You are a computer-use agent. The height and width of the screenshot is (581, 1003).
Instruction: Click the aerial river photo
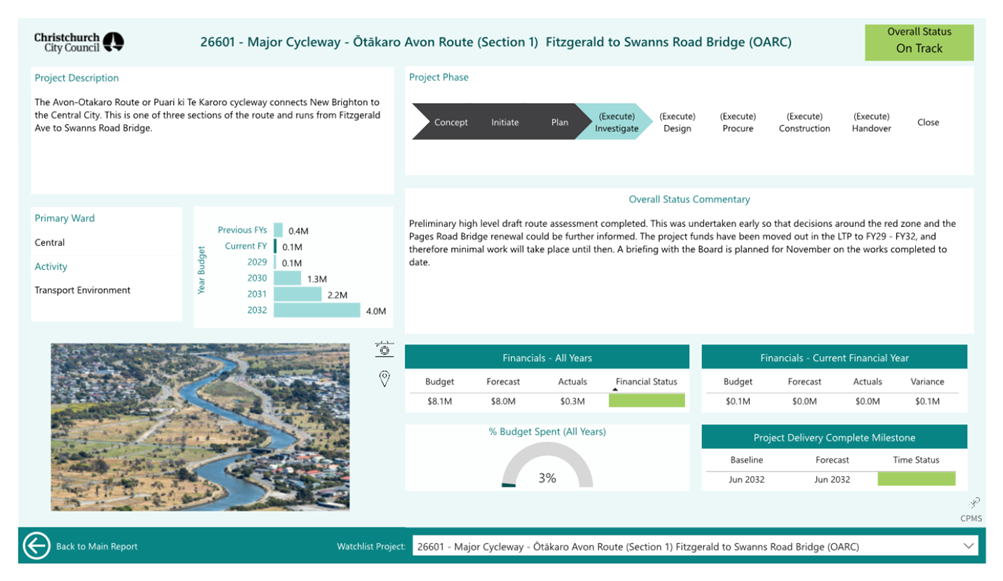pyautogui.click(x=200, y=427)
